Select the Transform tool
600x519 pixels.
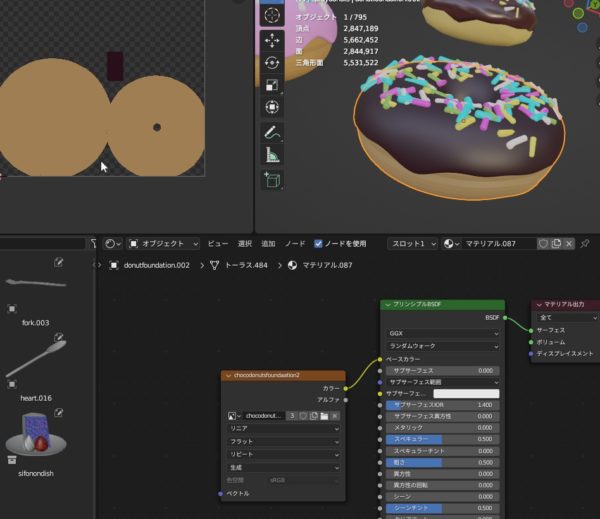click(272, 108)
